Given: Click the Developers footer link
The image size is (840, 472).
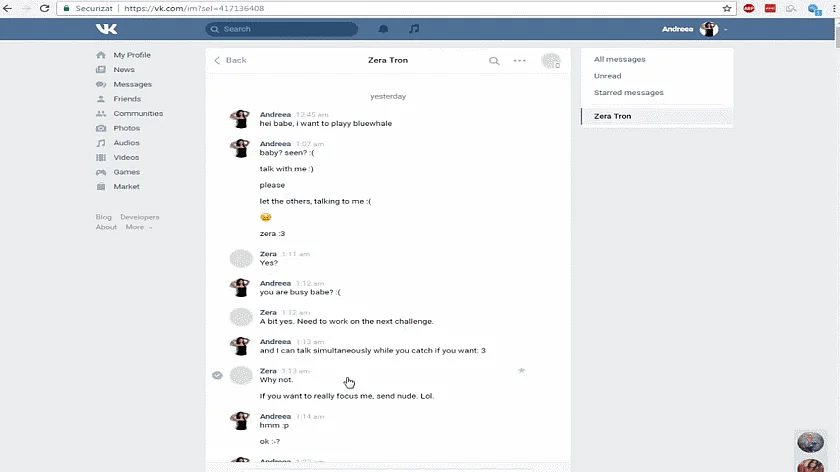Looking at the screenshot, I should [139, 217].
